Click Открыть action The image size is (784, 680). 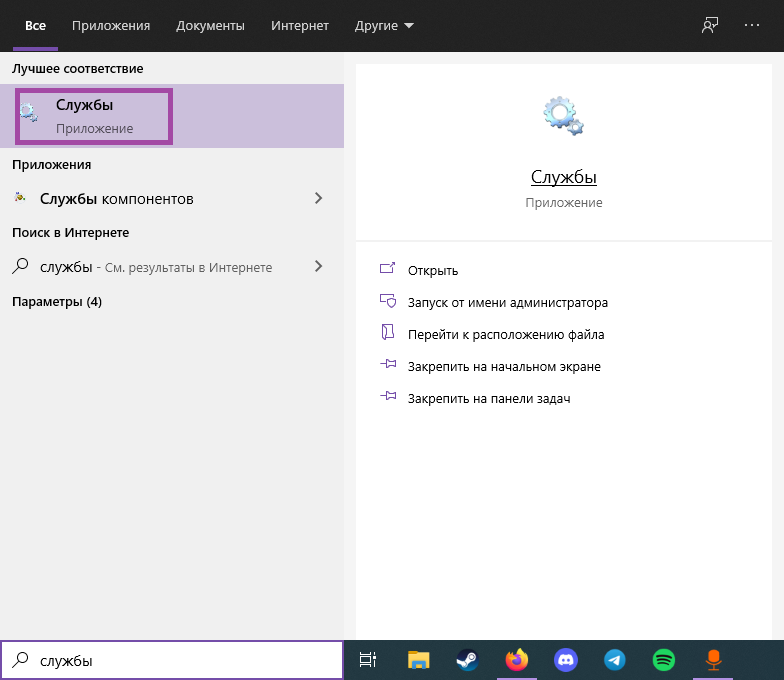click(432, 270)
